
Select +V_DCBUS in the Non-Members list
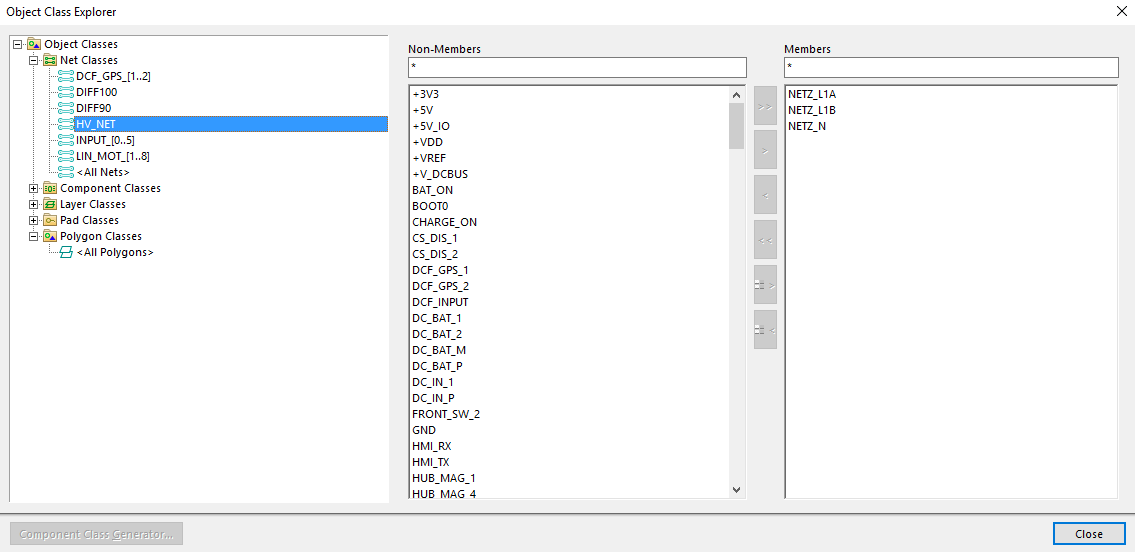click(439, 174)
